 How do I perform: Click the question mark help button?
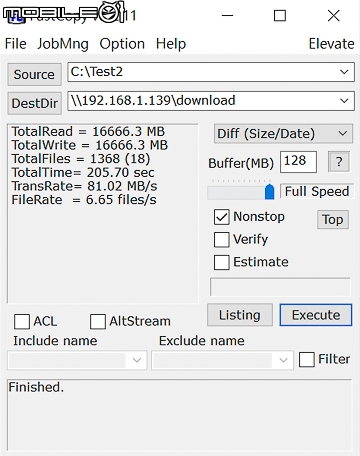[x=339, y=162]
